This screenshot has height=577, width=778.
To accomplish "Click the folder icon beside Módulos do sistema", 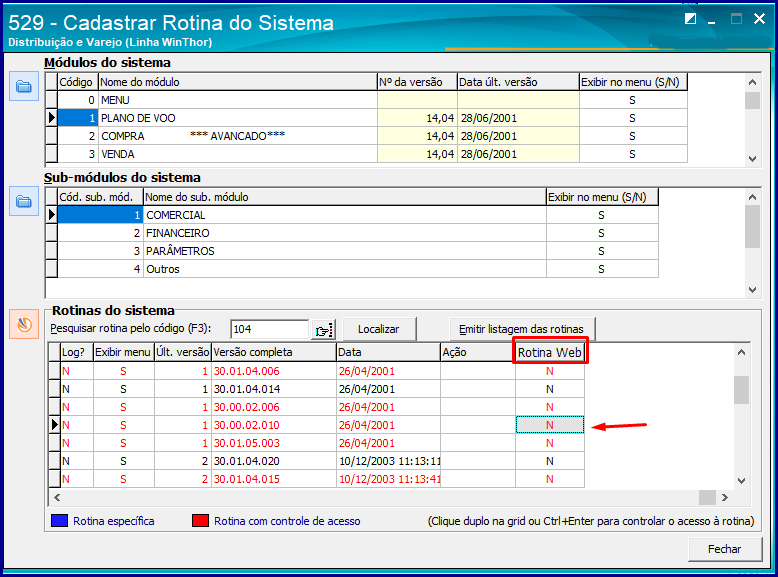I will click(x=24, y=86).
